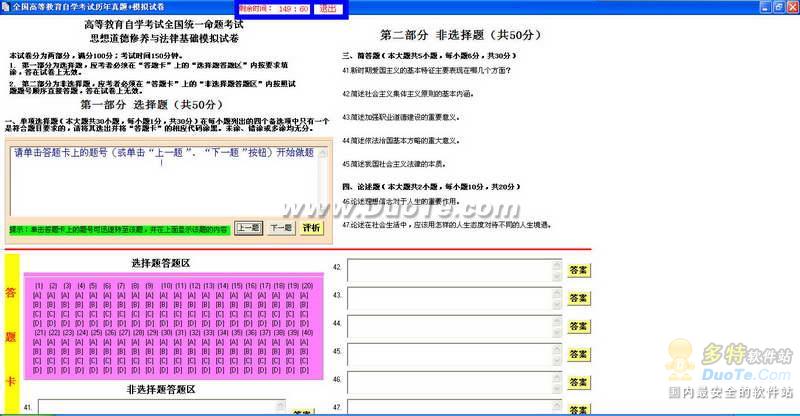The width and height of the screenshot is (800, 416).
Task: Reveal the 答案 for question 43
Action: 578,298
